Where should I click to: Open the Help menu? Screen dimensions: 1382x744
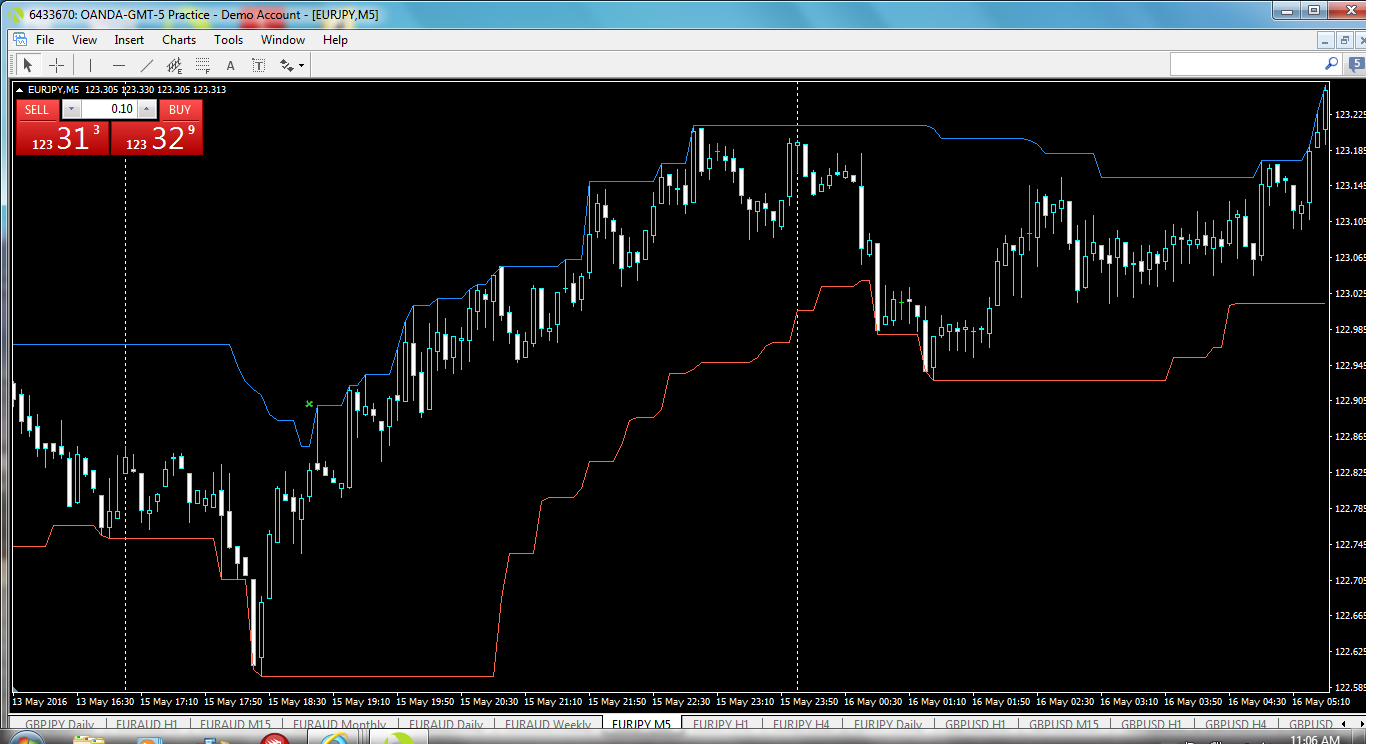coord(335,40)
